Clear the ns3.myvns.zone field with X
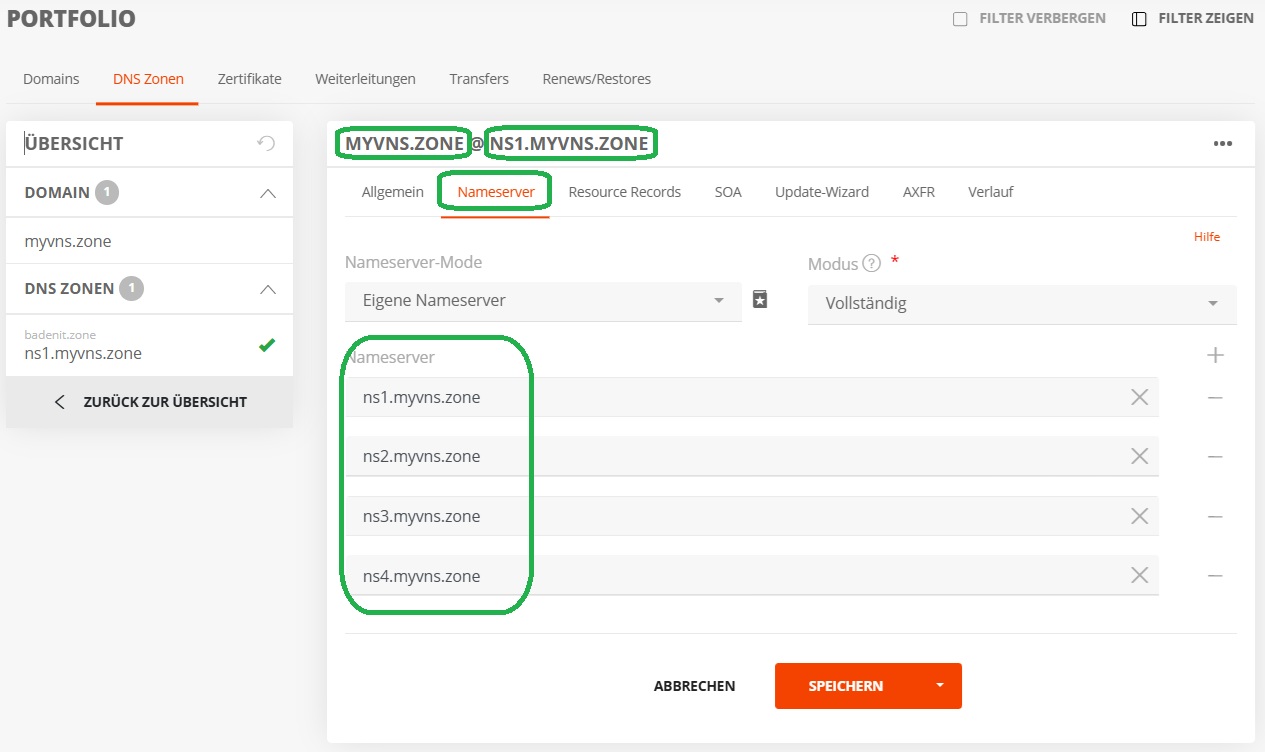 click(x=1139, y=516)
